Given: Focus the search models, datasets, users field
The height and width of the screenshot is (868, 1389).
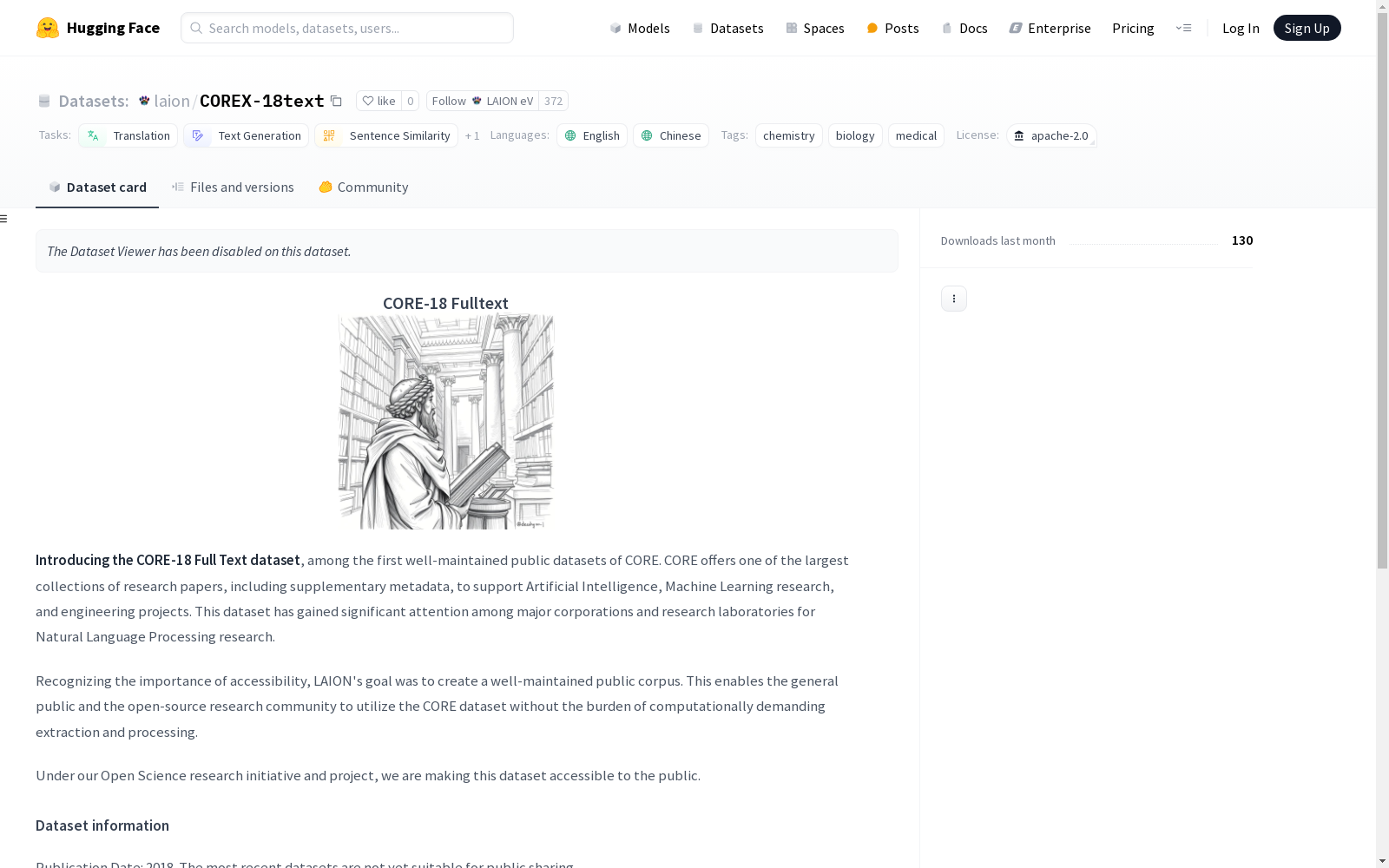Looking at the screenshot, I should click(347, 28).
